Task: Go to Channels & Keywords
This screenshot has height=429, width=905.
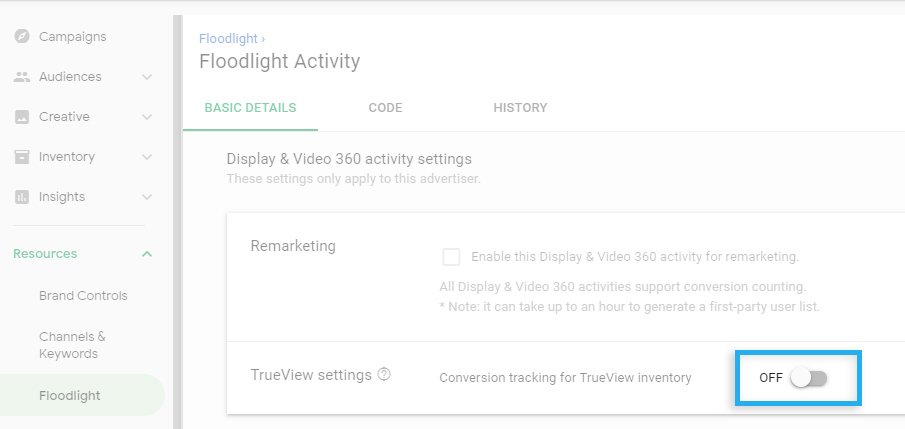Action: pyautogui.click(x=72, y=345)
